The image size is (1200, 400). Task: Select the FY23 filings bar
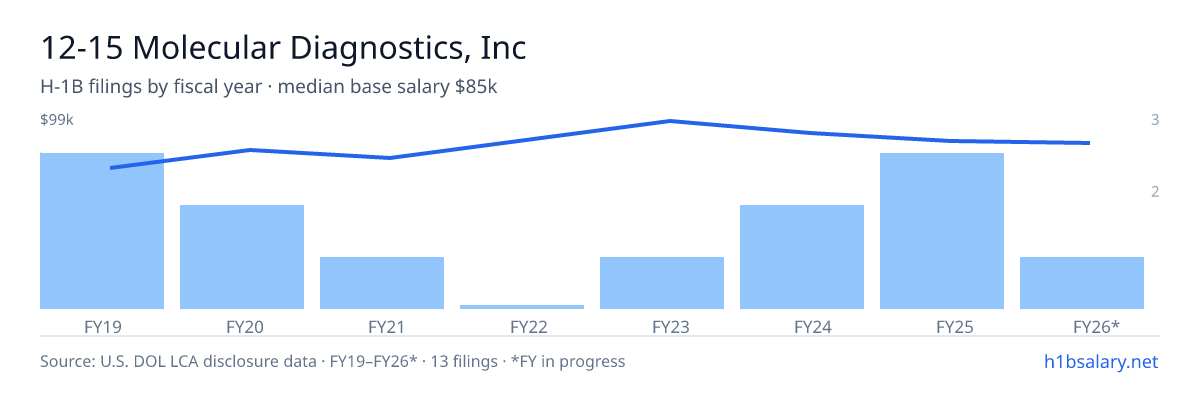point(662,283)
